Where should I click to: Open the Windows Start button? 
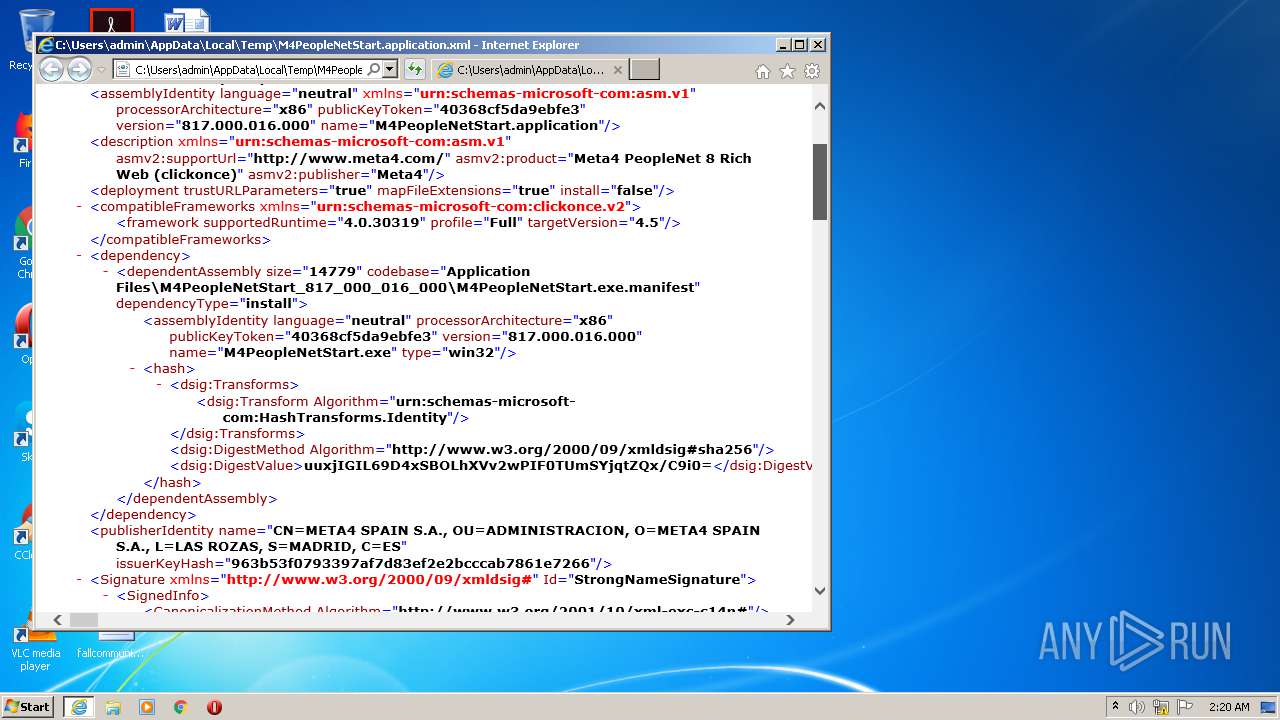[x=28, y=707]
